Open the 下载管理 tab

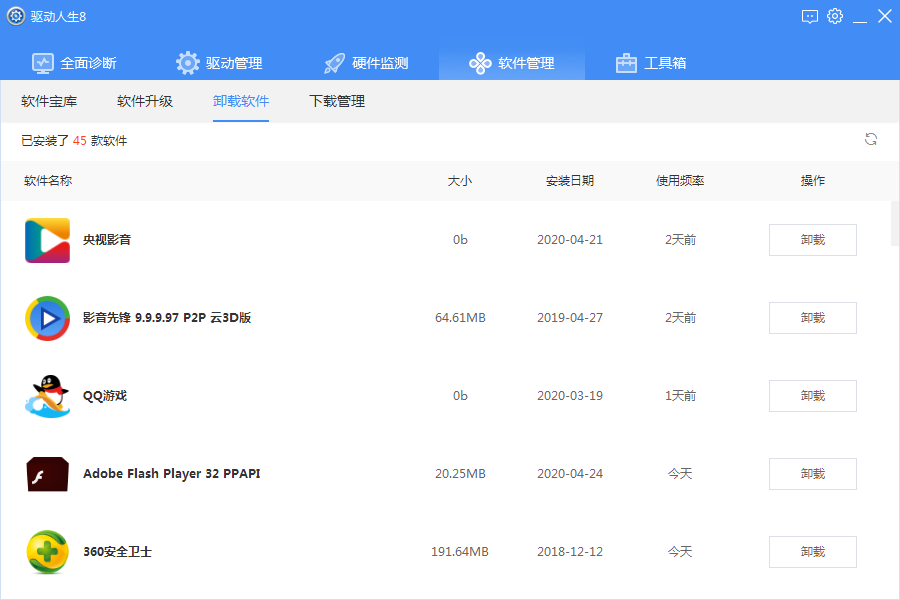point(336,101)
